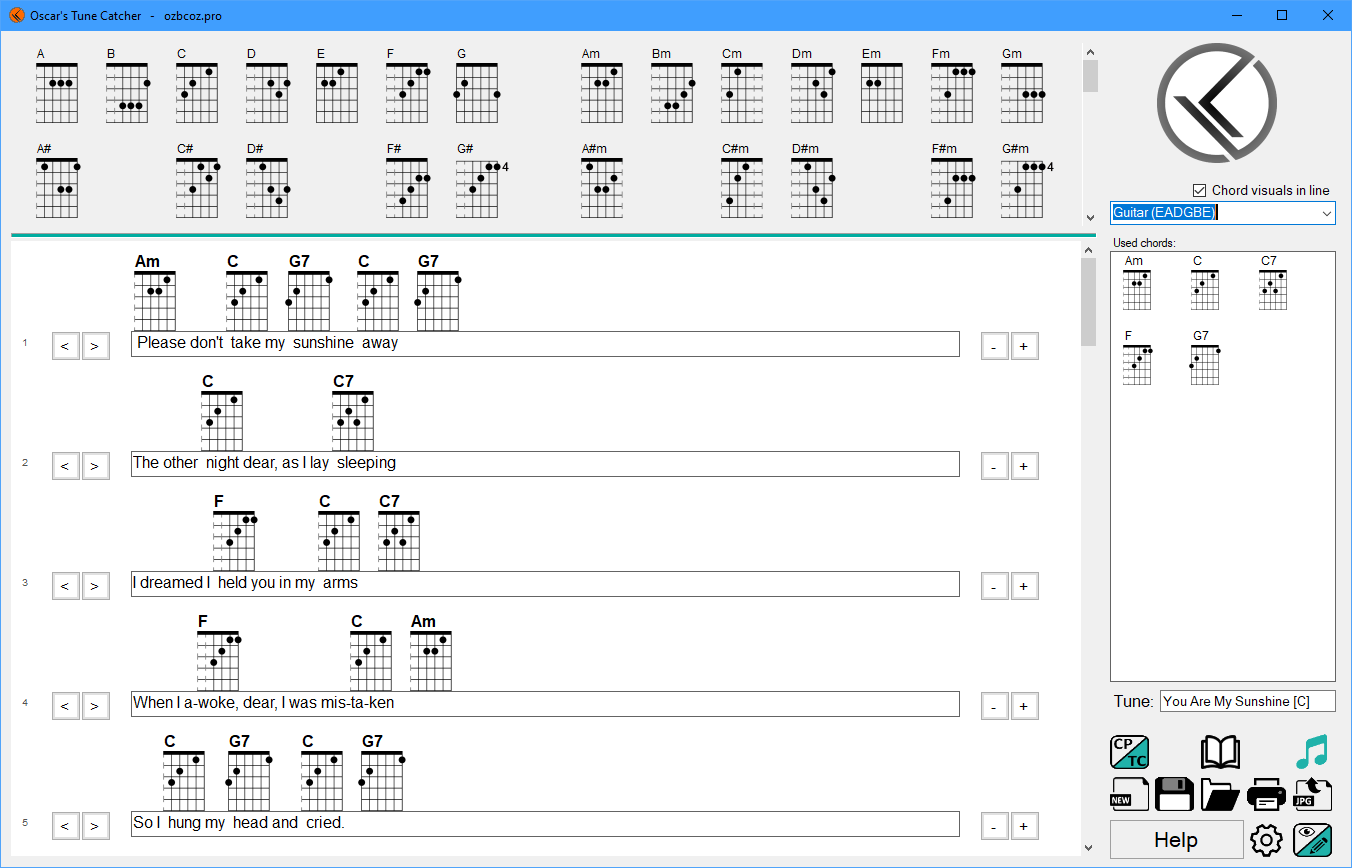Pick the Bm chord from palette
Viewport: 1352px width, 868px height.
(673, 84)
